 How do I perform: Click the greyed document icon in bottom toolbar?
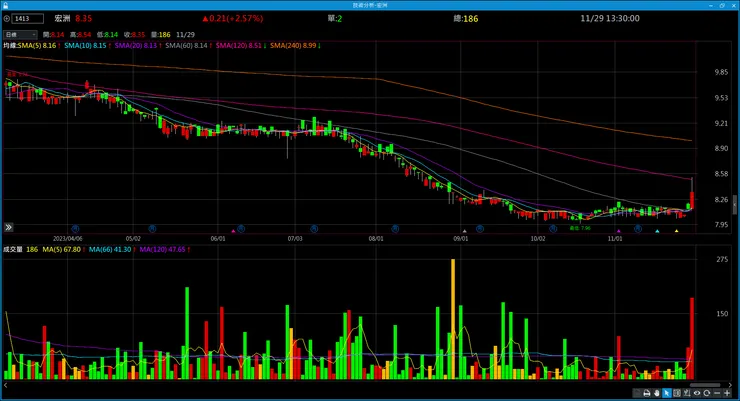point(637,393)
